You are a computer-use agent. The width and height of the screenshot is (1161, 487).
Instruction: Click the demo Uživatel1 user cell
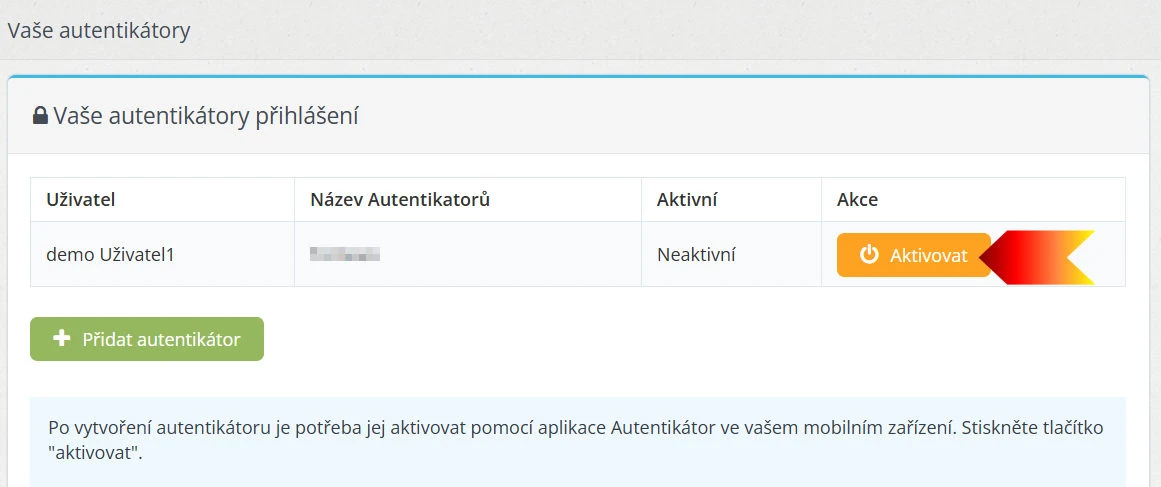pos(110,255)
